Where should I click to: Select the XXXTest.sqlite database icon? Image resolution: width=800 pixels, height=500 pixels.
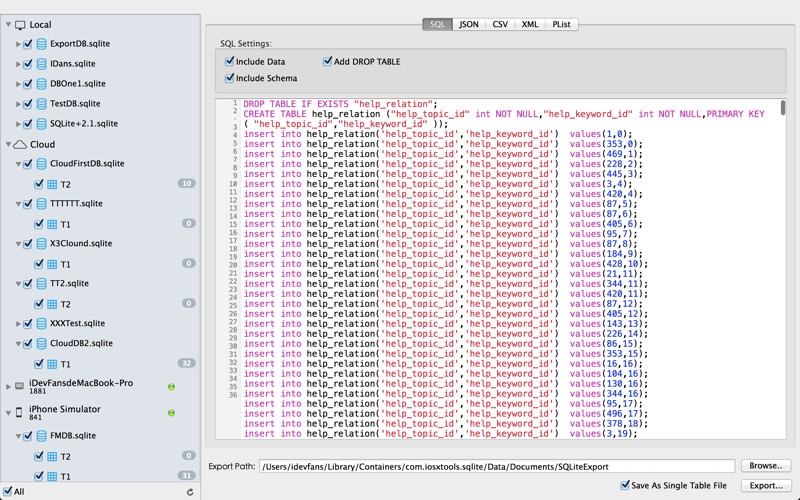[41, 323]
